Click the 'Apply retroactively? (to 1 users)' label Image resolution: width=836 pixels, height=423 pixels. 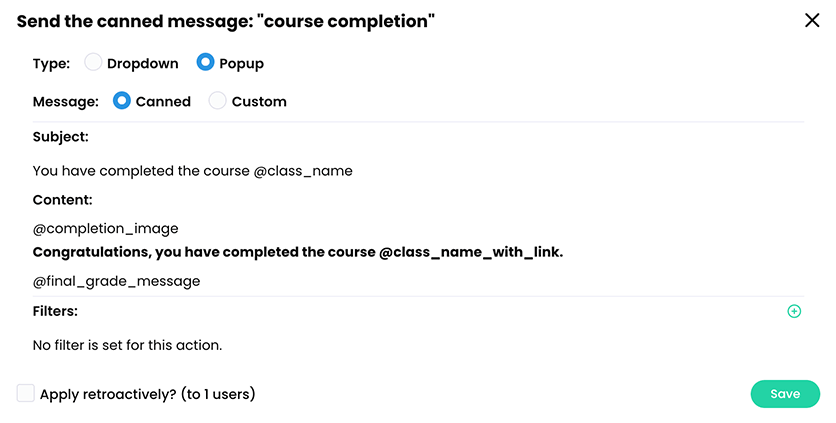pyautogui.click(x=148, y=394)
